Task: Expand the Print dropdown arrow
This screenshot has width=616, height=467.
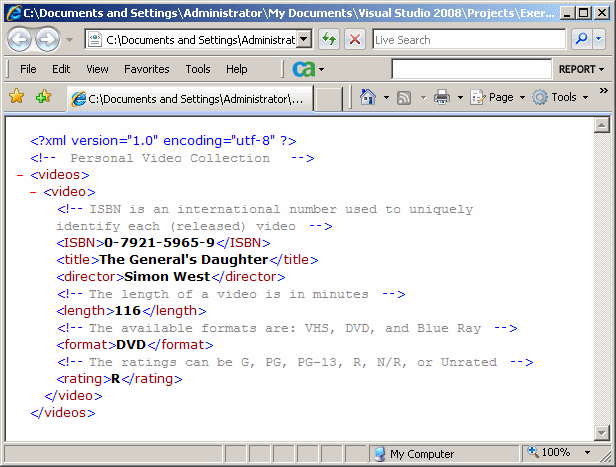Action: 460,97
